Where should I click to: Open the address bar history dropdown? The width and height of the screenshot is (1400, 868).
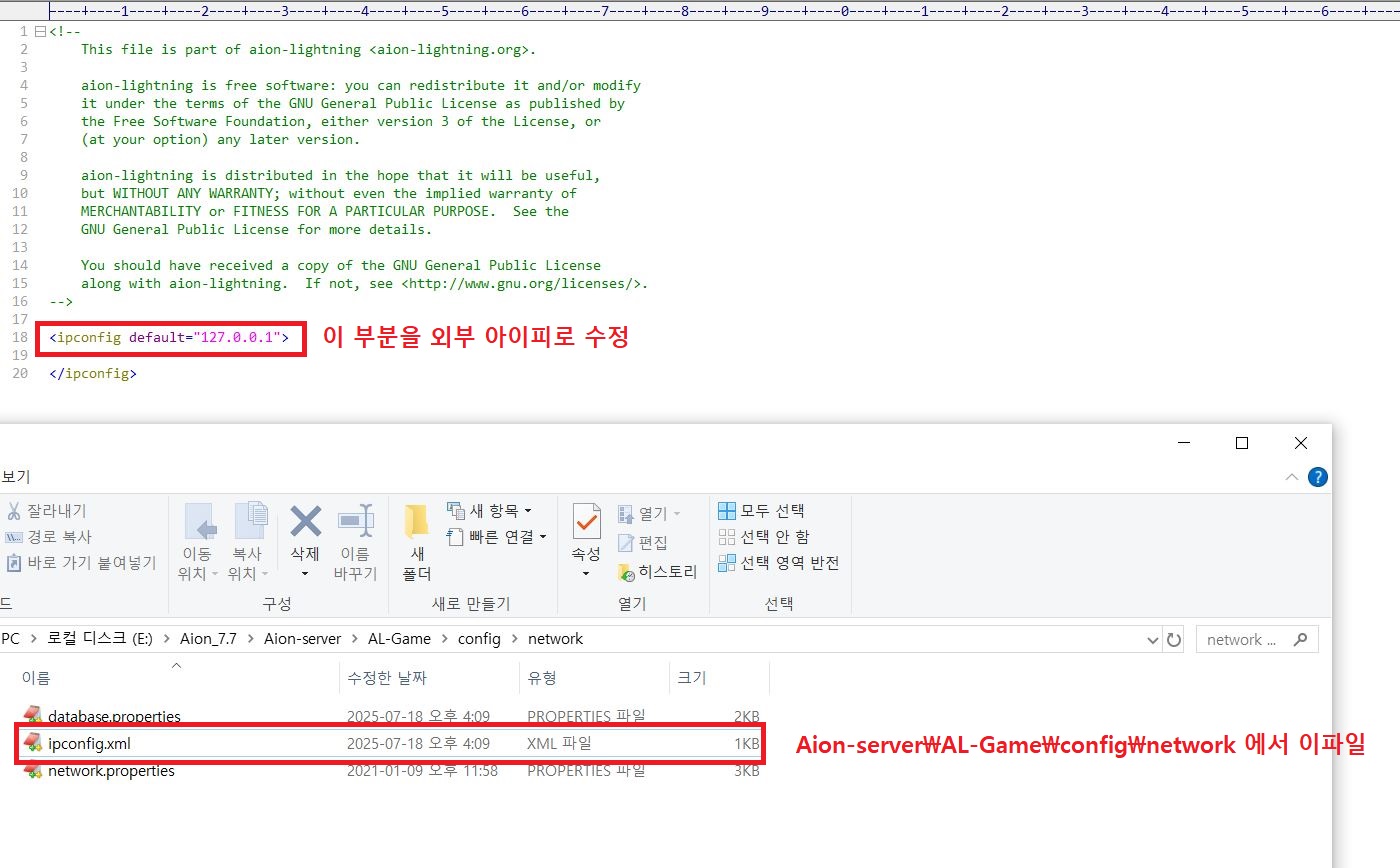(x=1153, y=639)
